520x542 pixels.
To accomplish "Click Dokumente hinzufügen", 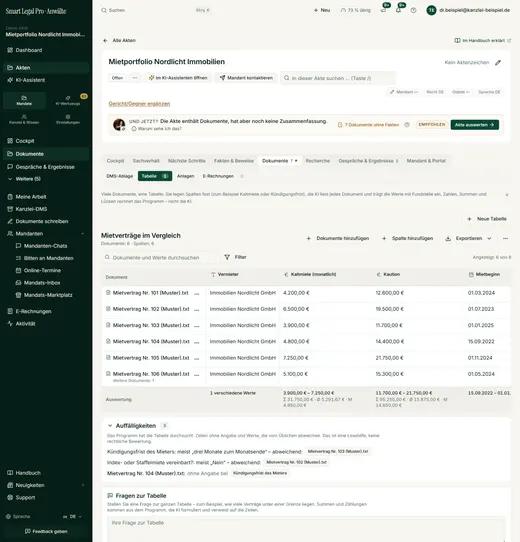I will 338,239.
